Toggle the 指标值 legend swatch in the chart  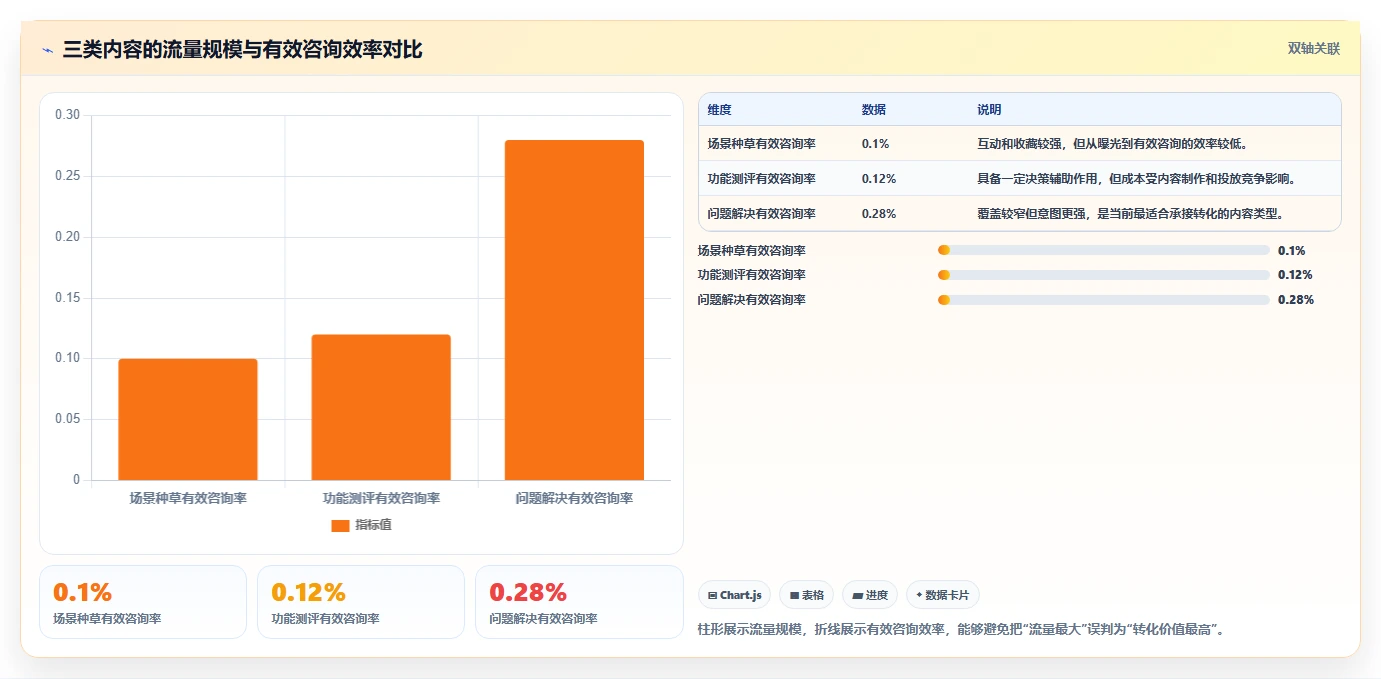coord(340,525)
